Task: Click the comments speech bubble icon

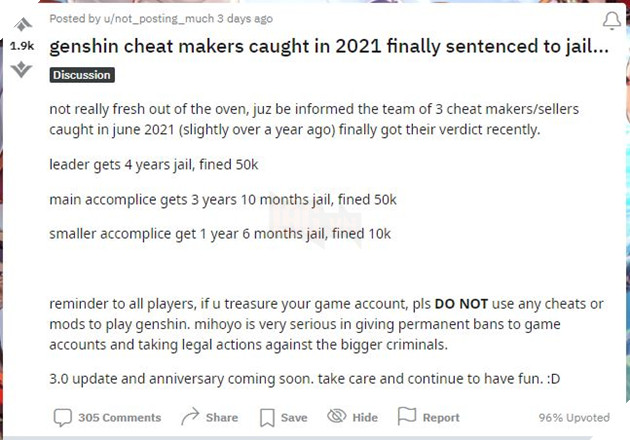Action: coord(62,417)
